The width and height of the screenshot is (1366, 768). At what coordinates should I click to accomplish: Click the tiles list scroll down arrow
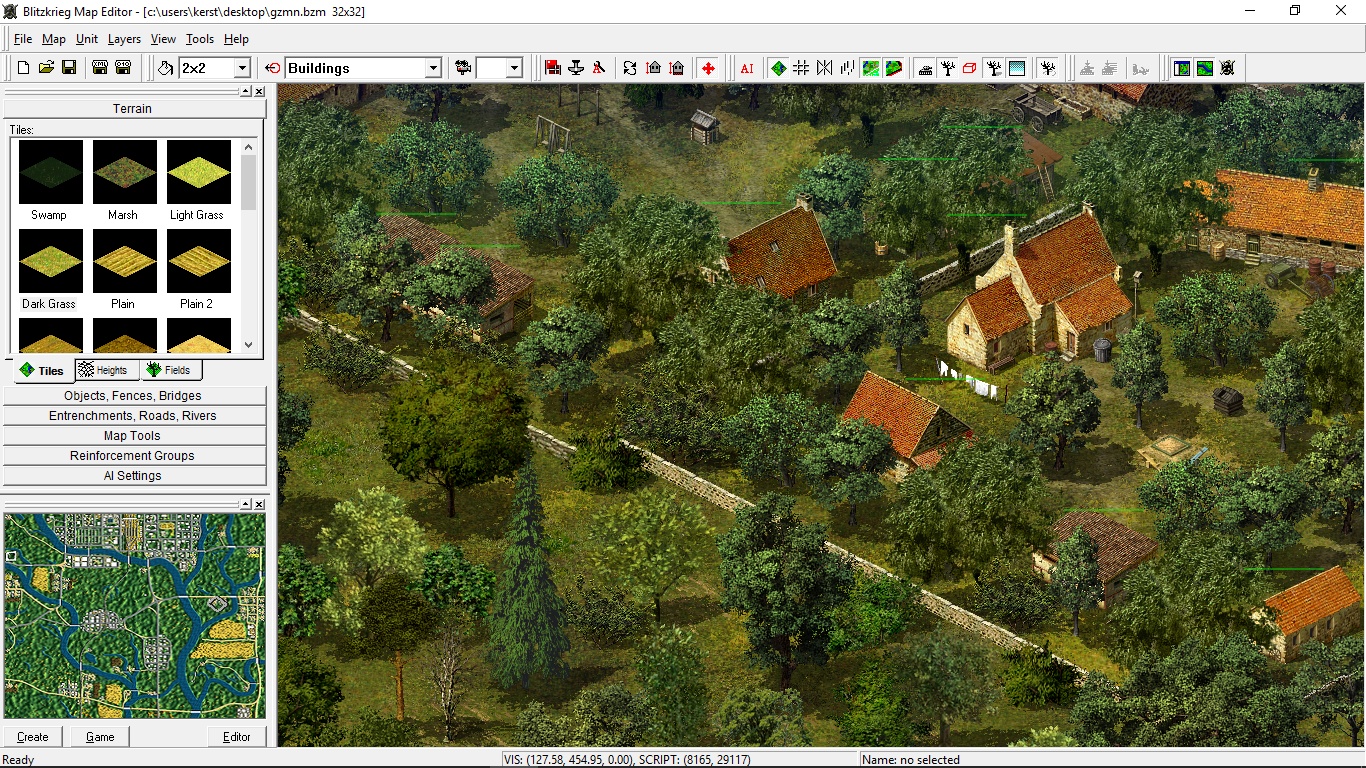[x=249, y=344]
